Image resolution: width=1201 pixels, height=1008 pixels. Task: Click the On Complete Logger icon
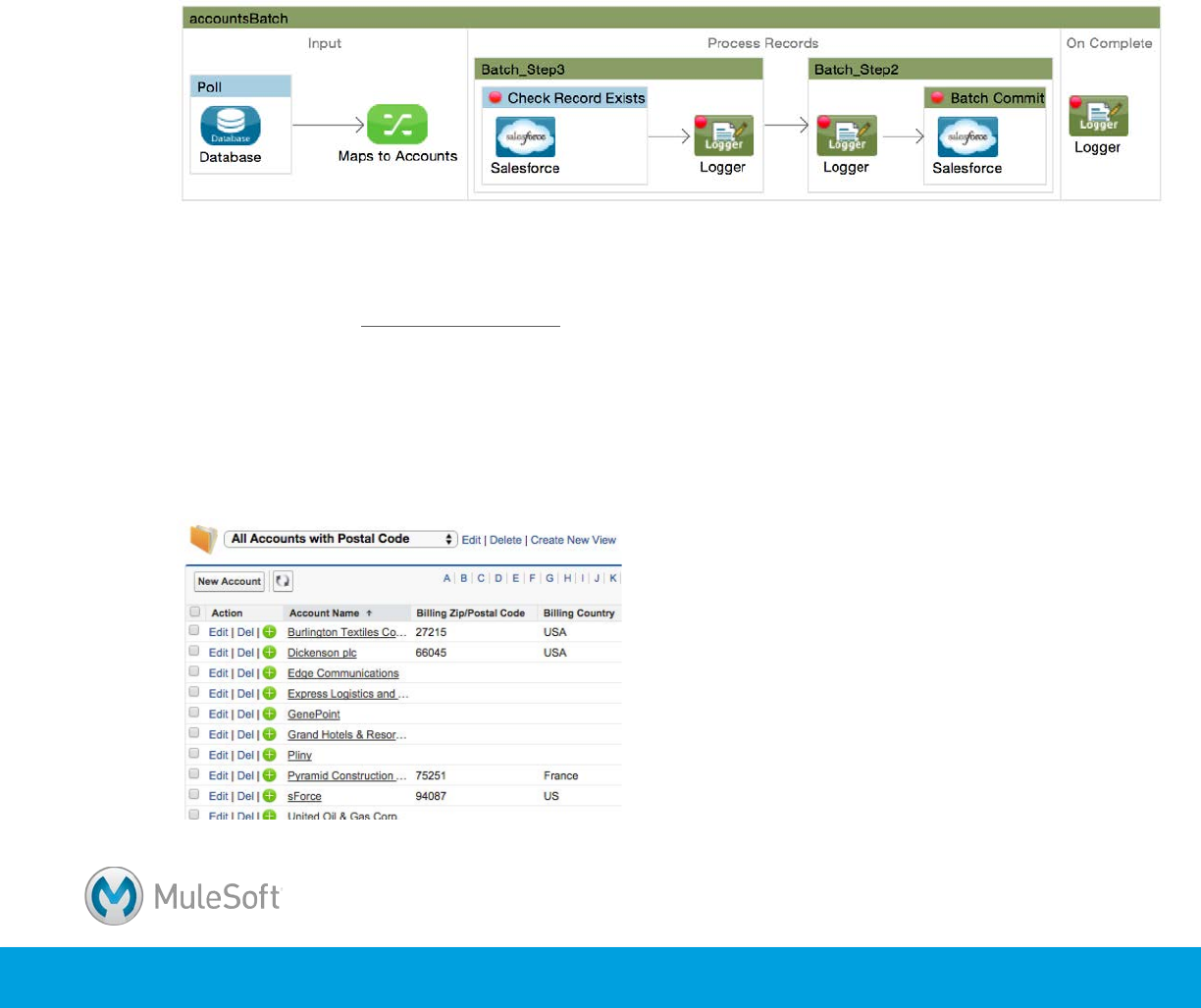point(1098,116)
